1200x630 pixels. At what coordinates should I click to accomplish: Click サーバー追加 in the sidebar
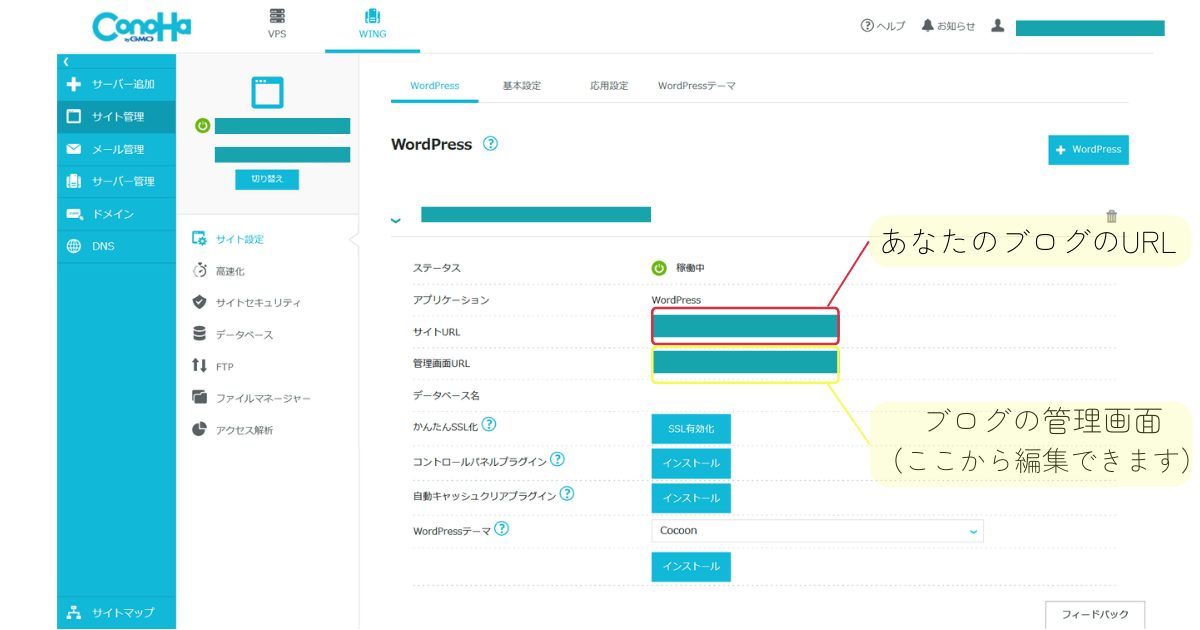tap(116, 85)
